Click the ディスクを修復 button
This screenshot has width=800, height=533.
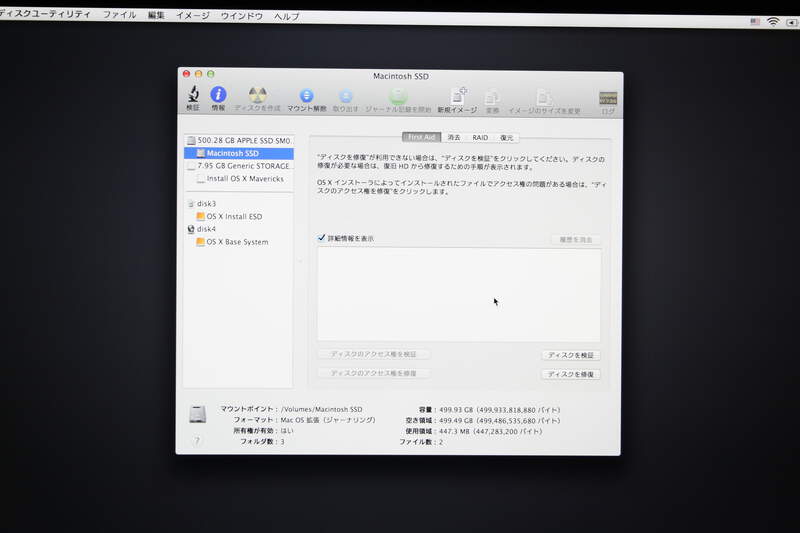(571, 374)
